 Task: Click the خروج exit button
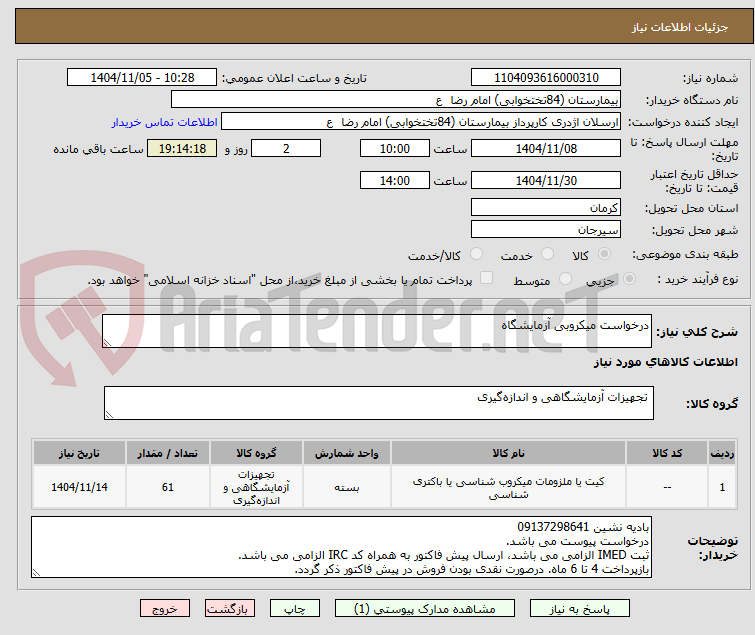tap(165, 609)
